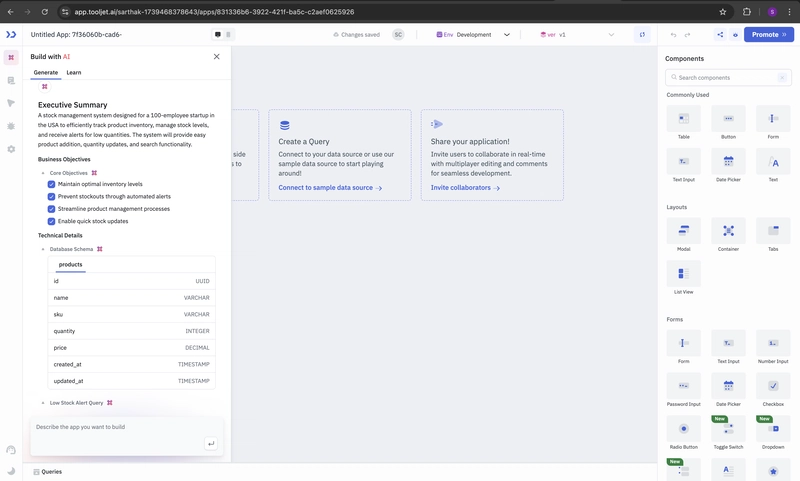
Task: Switch to the Generate tab
Action: 46,72
